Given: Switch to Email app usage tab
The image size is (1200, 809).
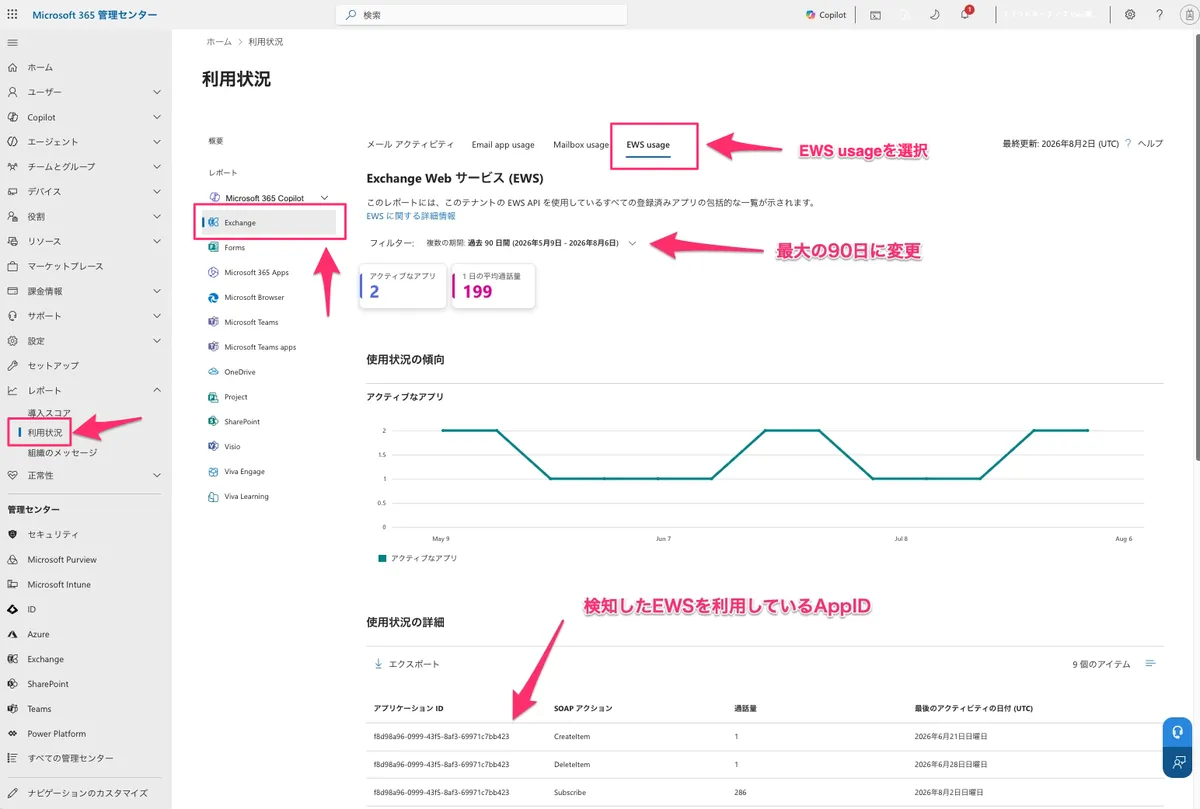Looking at the screenshot, I should [503, 145].
